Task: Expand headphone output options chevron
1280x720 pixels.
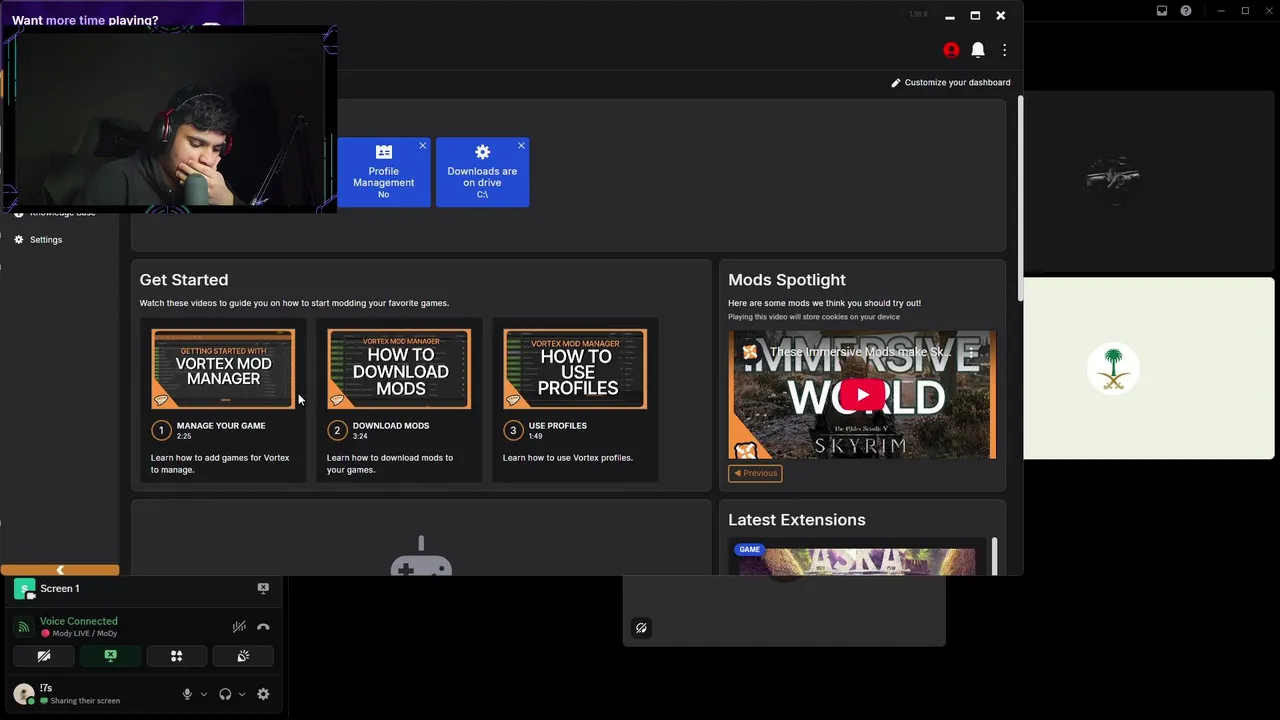Action: [x=242, y=694]
